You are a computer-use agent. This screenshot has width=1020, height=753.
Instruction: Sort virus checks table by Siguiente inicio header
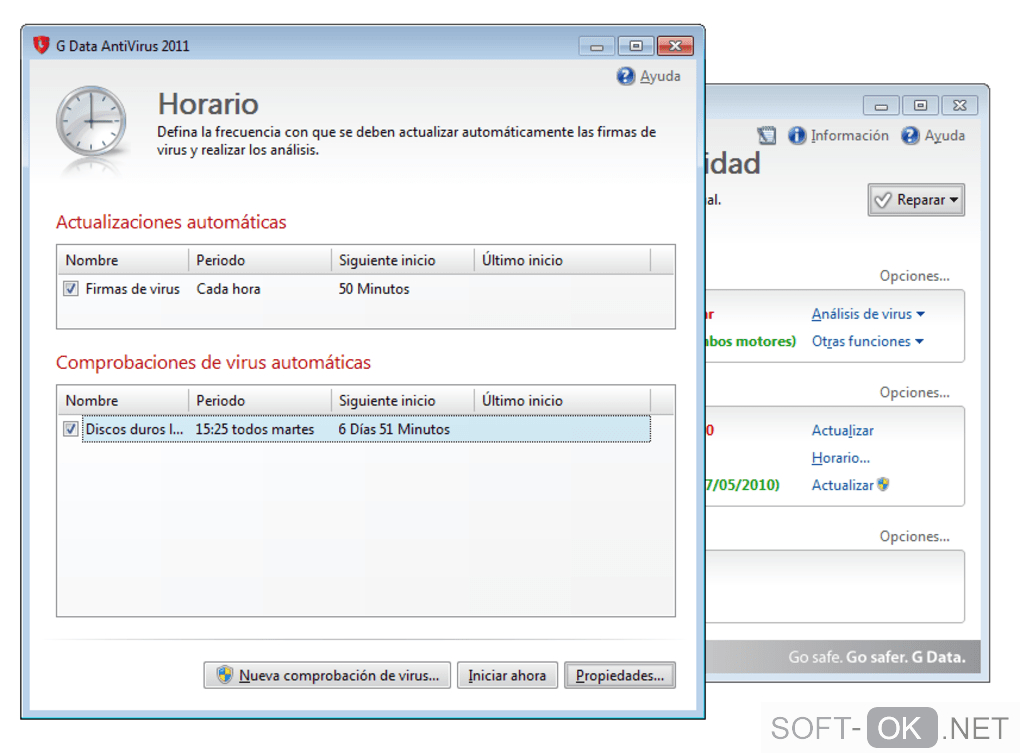[403, 401]
